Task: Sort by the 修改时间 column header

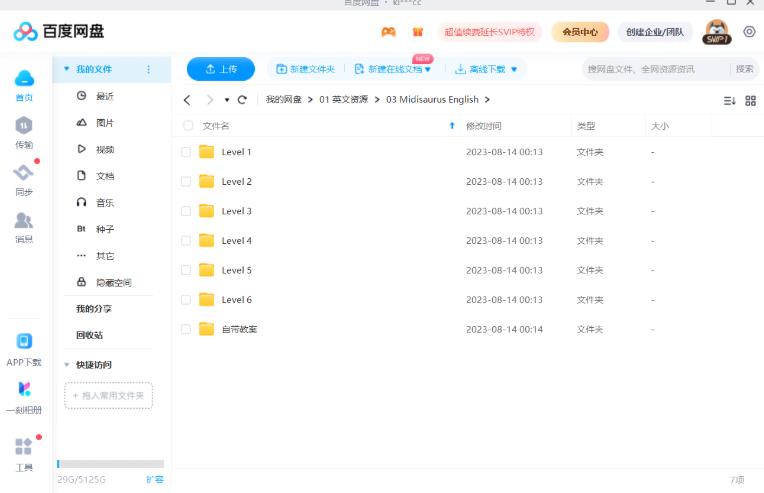Action: click(483, 126)
